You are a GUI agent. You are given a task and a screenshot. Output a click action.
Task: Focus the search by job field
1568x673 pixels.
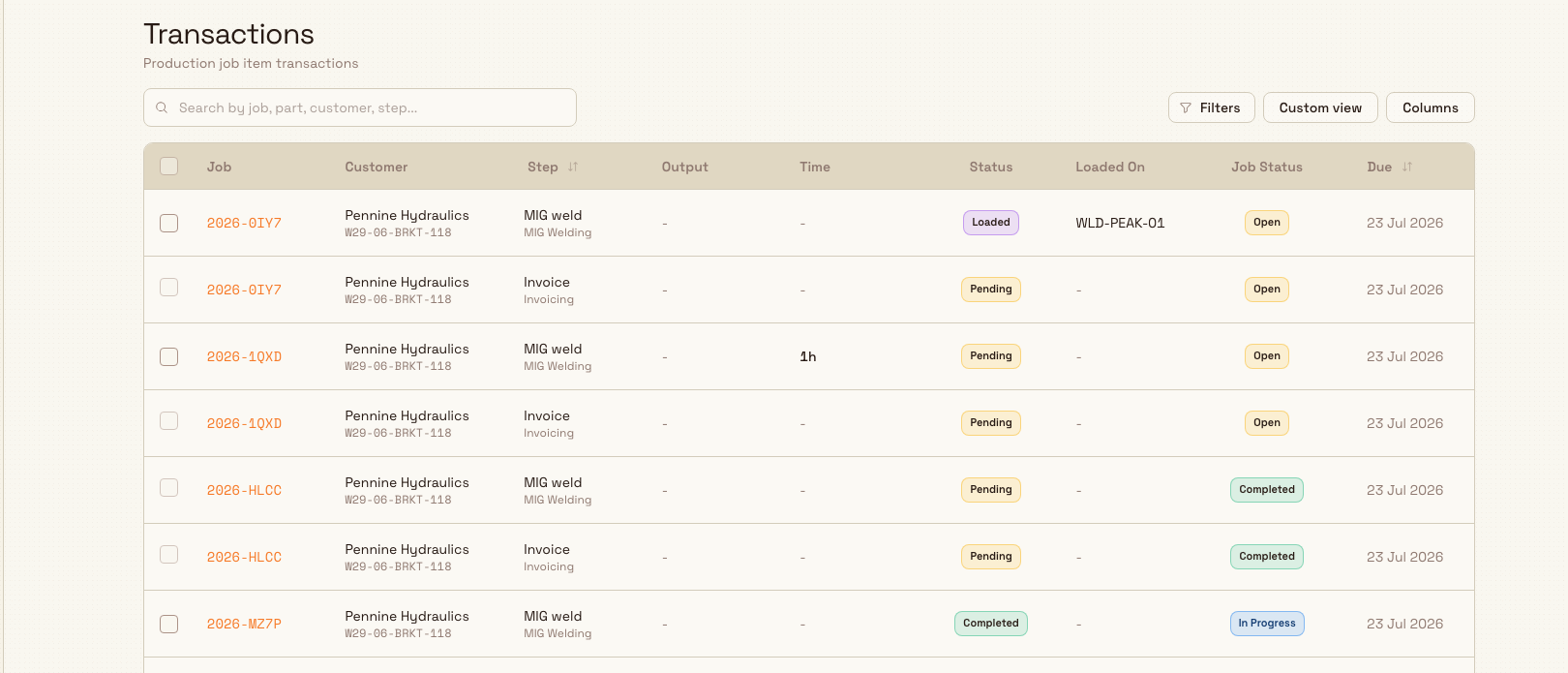360,107
